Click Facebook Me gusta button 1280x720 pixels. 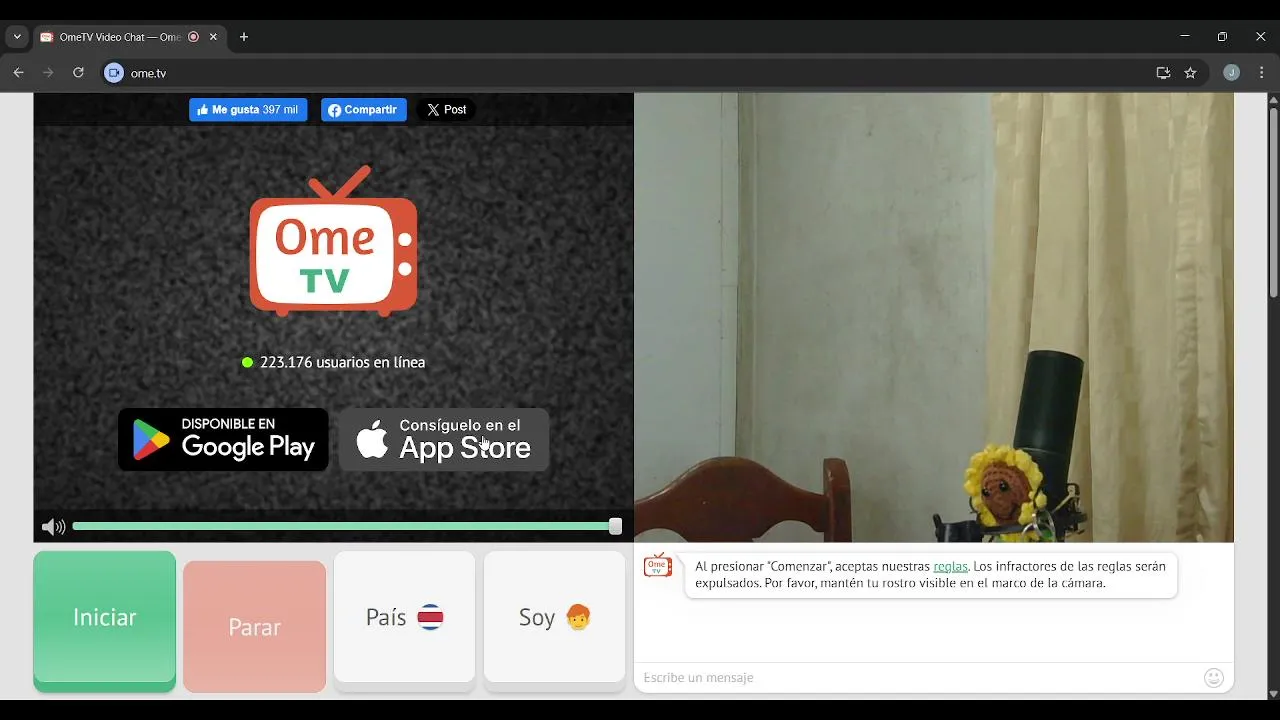click(248, 110)
